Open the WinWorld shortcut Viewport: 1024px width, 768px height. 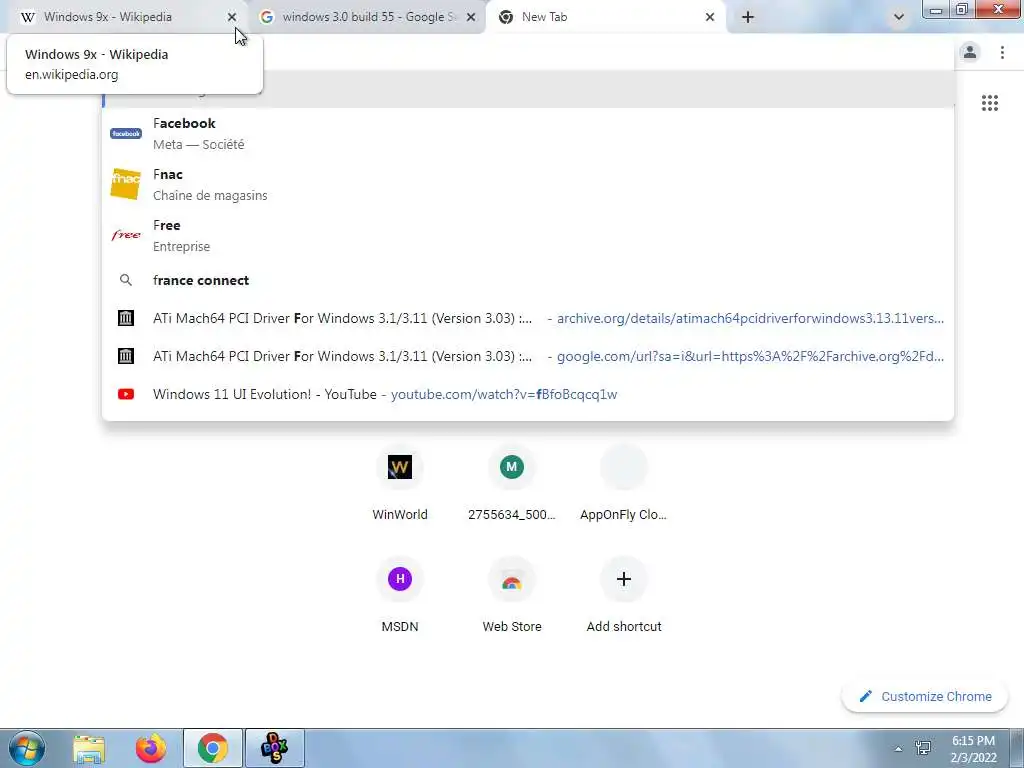tap(400, 484)
